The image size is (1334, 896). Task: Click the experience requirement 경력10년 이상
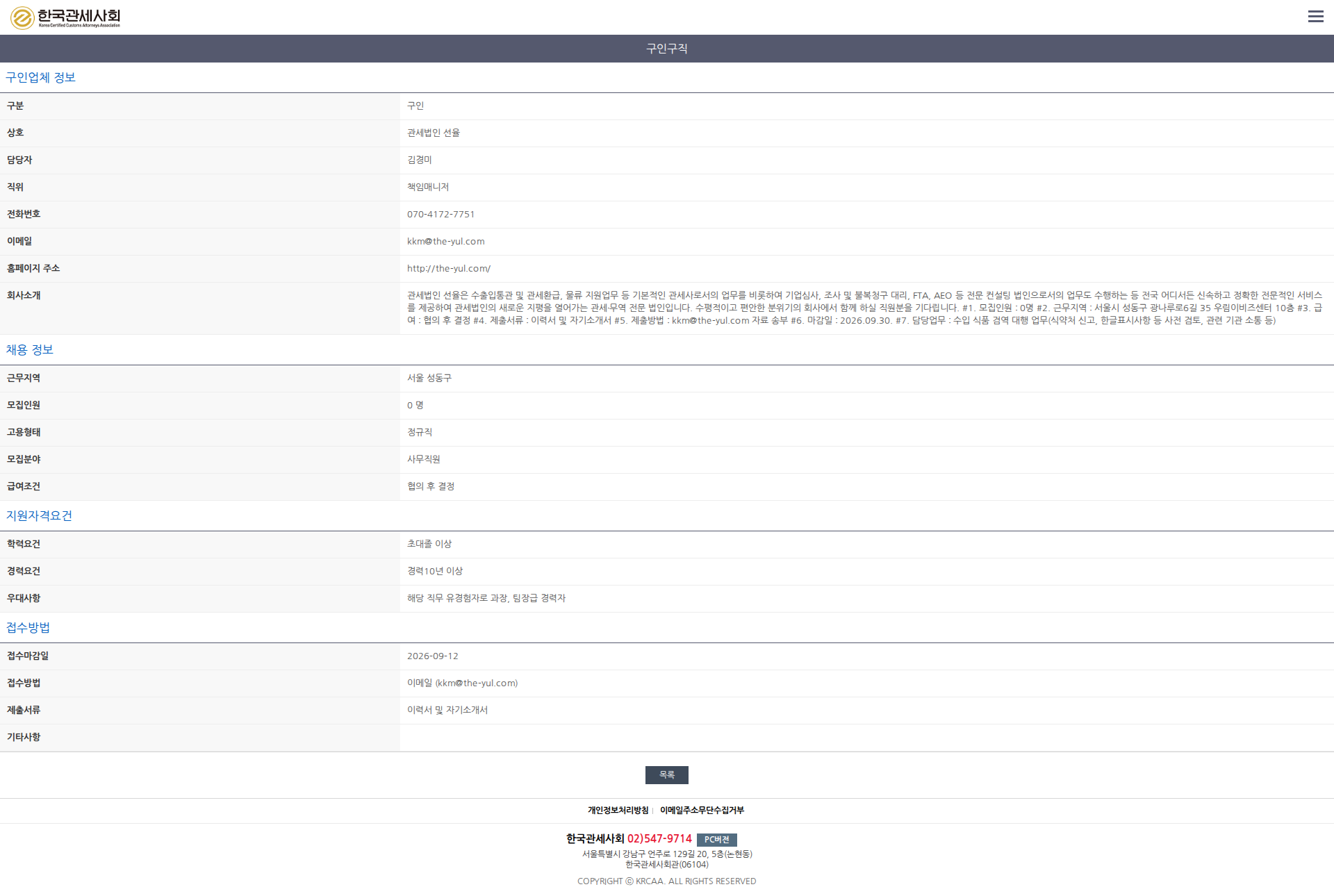(435, 572)
